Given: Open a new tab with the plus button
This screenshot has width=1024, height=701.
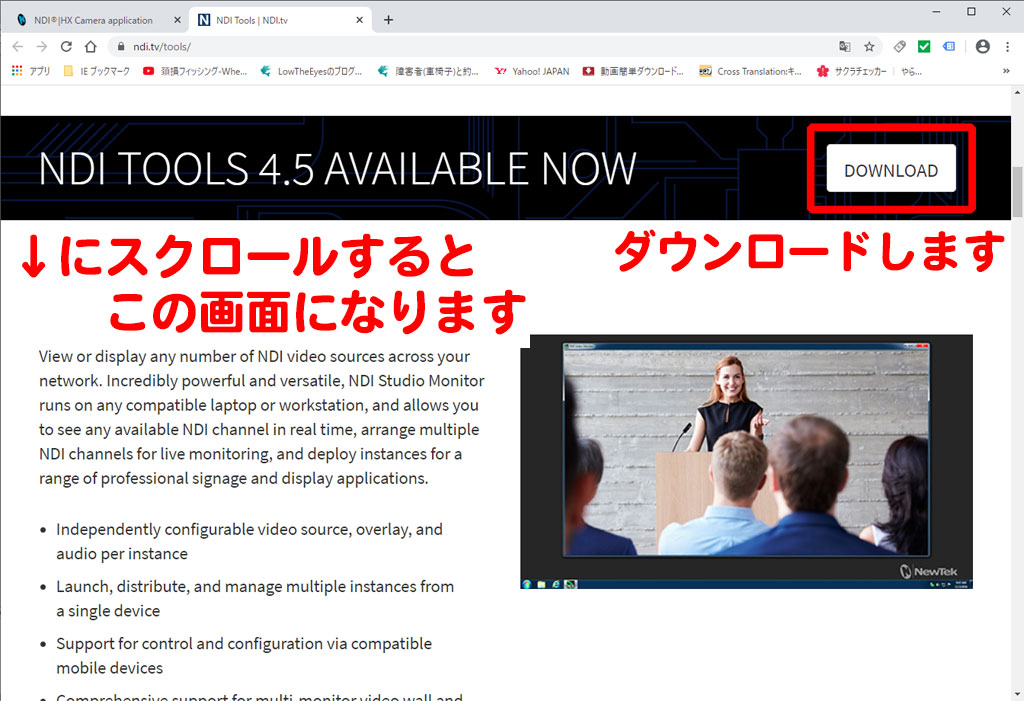Looking at the screenshot, I should (x=388, y=20).
